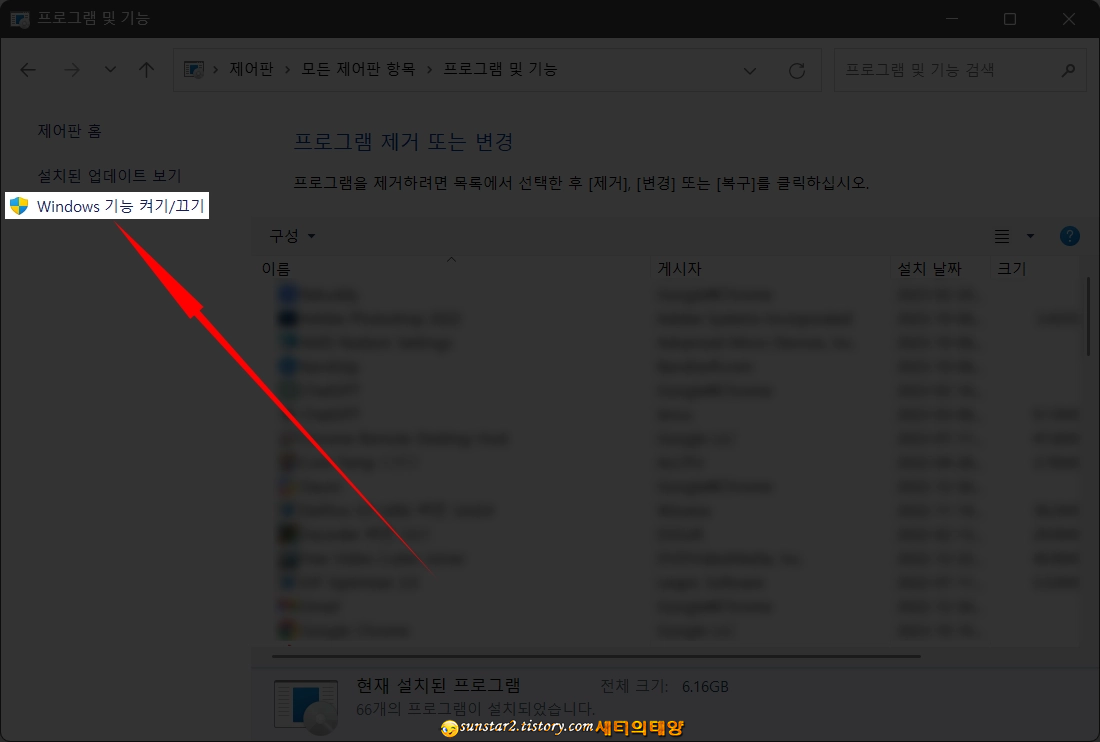Expand chevron after 모든 제어판 항목 breadcrumb
This screenshot has width=1100, height=742.
(429, 69)
